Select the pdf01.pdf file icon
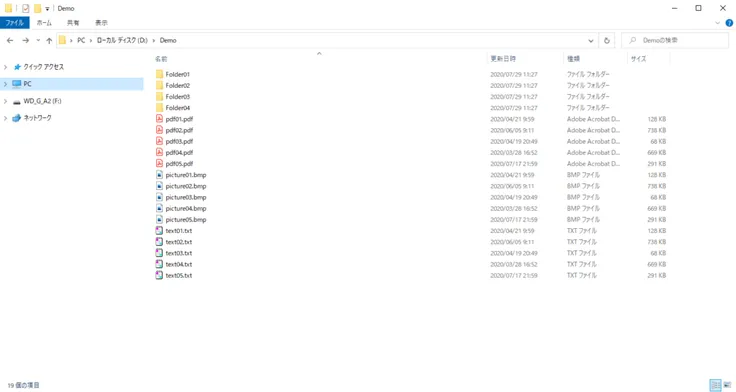The height and width of the screenshot is (392, 736). click(x=160, y=119)
